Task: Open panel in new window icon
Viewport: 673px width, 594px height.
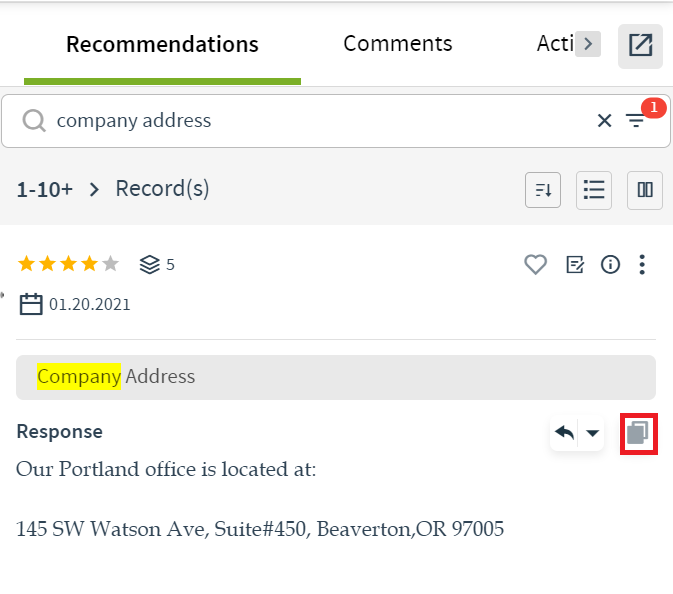Action: coord(640,46)
